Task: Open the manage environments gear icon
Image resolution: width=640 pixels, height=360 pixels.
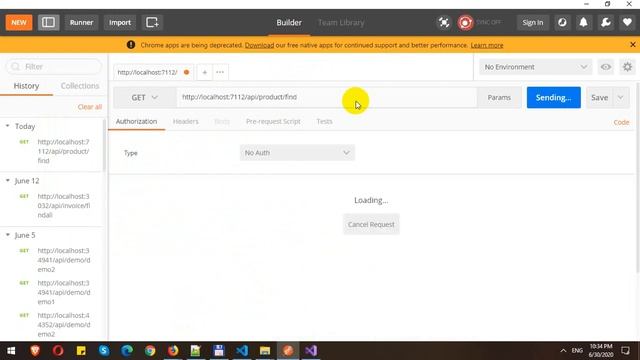Action: [x=627, y=67]
